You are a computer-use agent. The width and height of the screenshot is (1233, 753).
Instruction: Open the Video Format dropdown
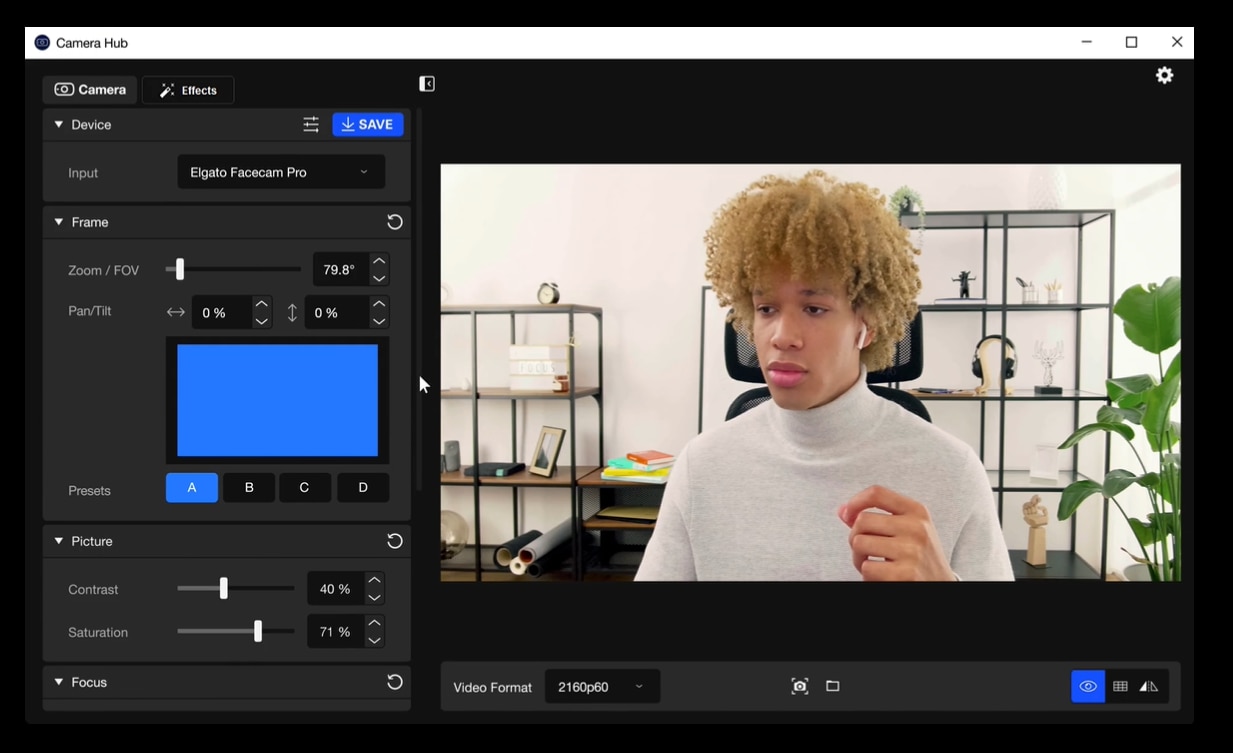tap(601, 687)
